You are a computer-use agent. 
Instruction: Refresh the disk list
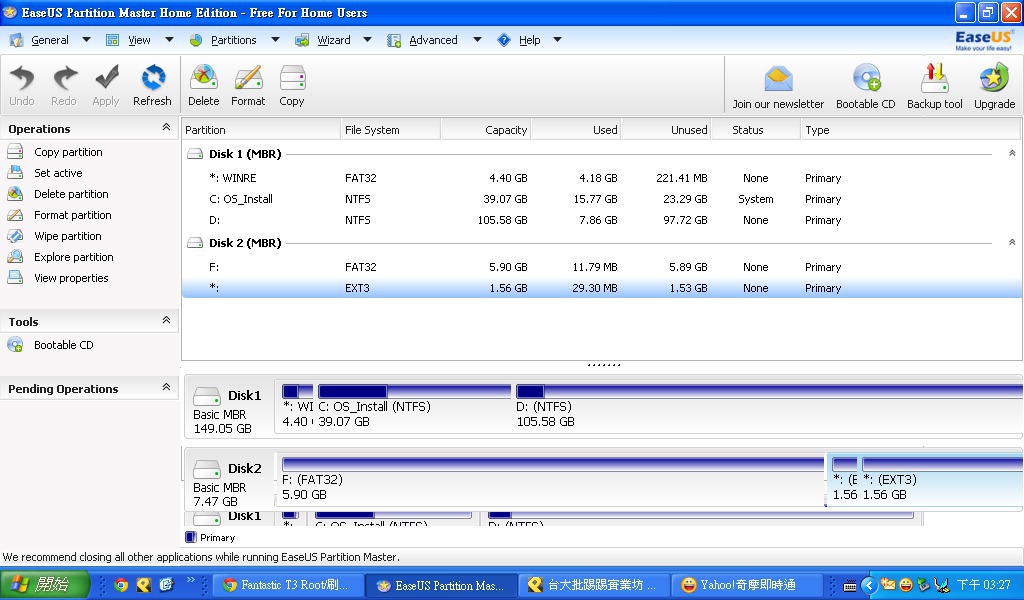click(x=152, y=85)
